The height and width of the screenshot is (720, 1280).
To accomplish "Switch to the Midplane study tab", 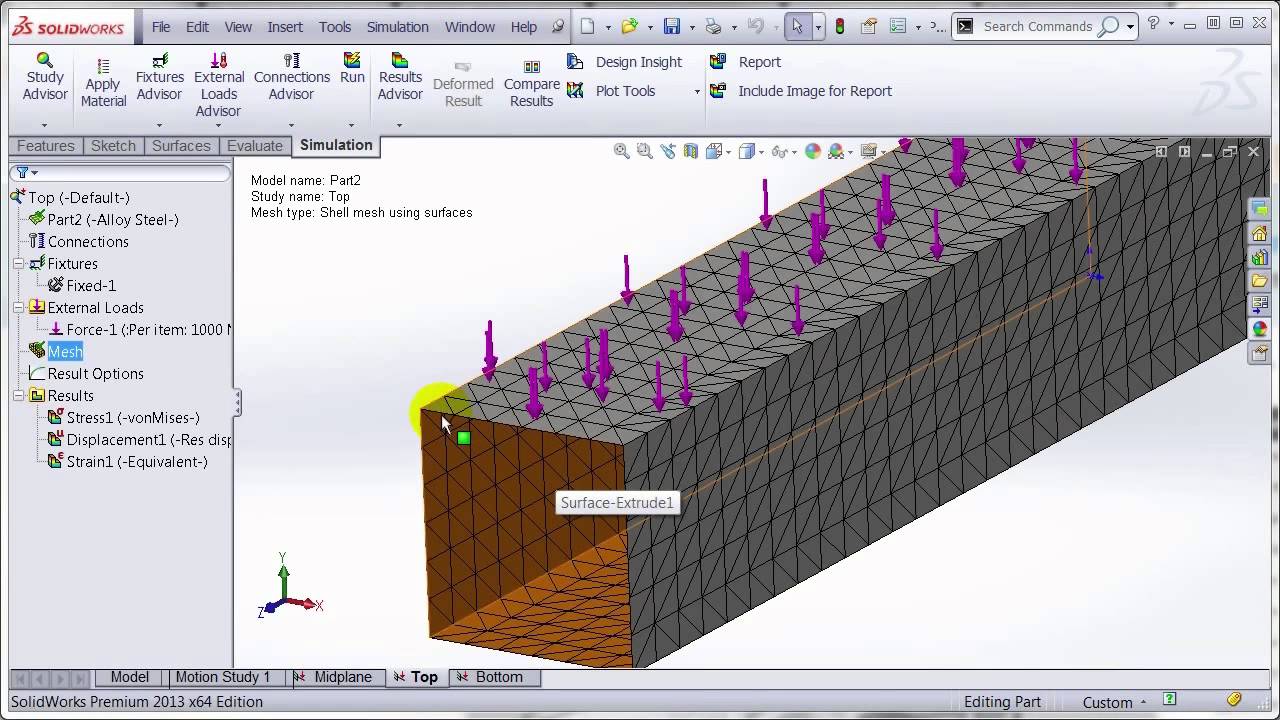I will point(335,677).
